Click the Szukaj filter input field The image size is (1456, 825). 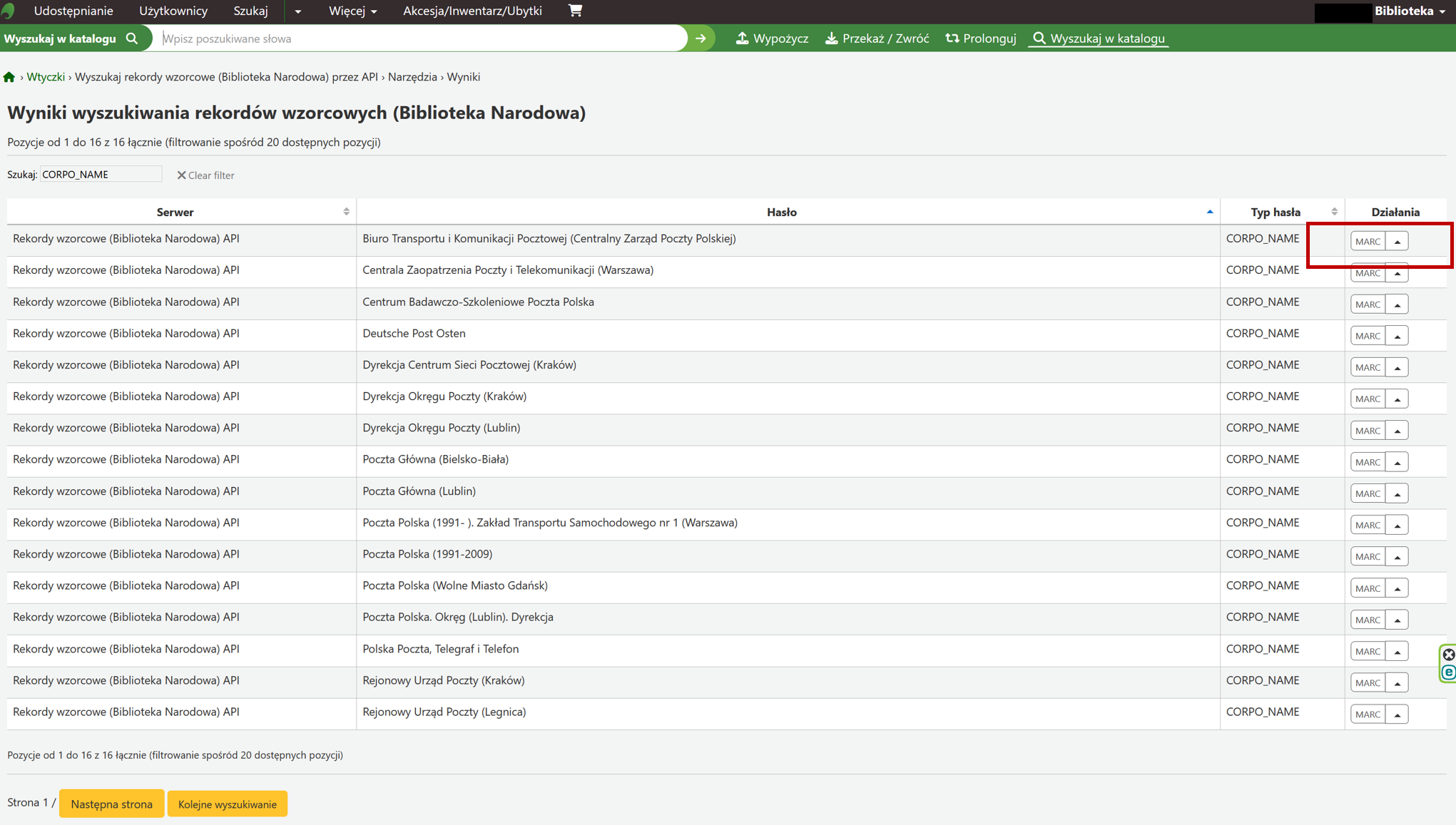point(101,175)
